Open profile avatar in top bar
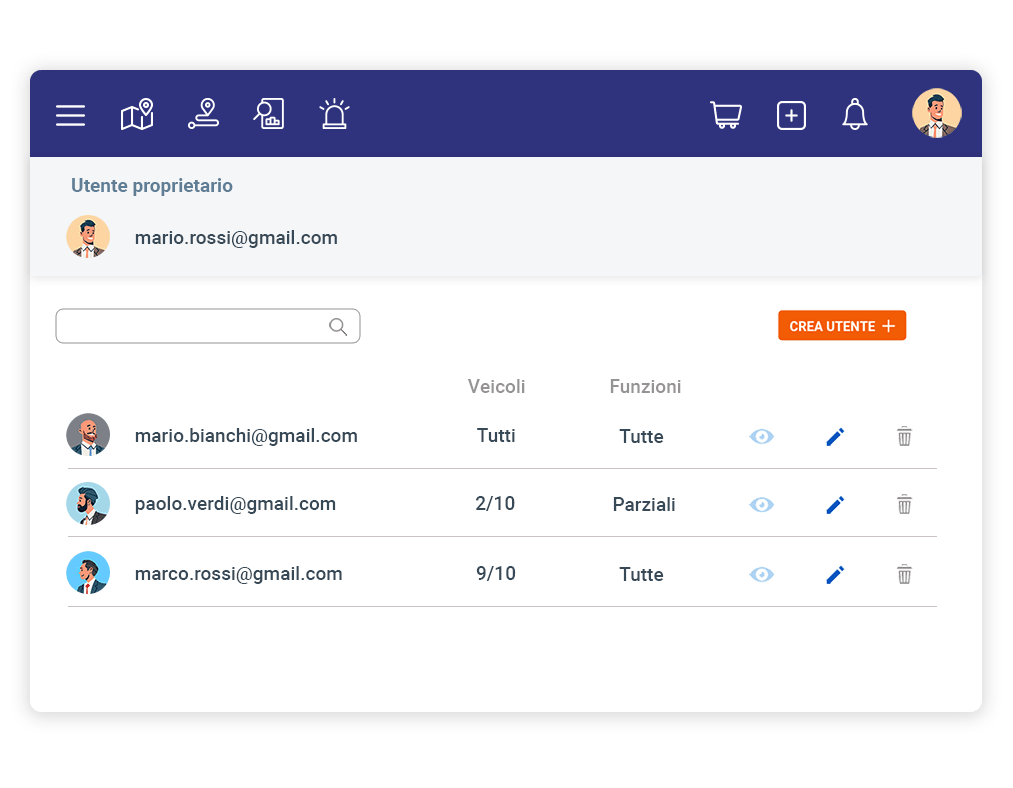This screenshot has height=788, width=1013. pos(936,114)
